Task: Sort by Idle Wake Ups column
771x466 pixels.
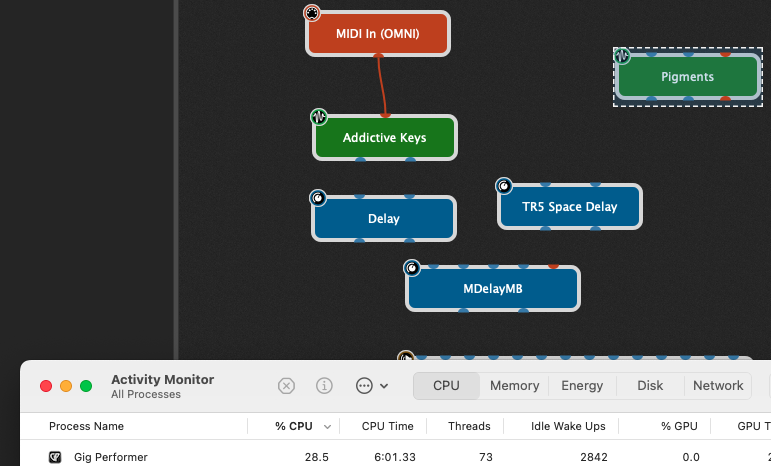Action: [568, 426]
